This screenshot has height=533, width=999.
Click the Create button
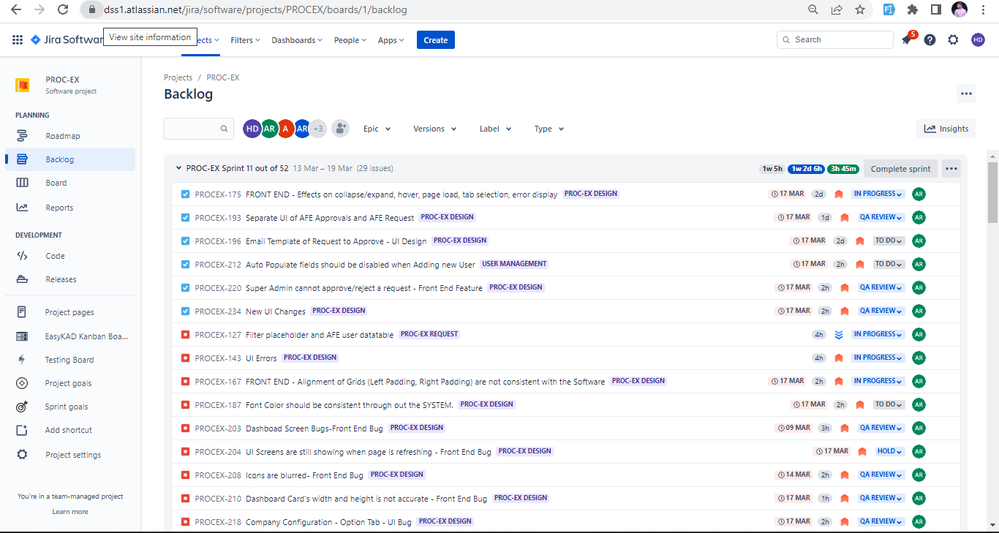point(436,39)
